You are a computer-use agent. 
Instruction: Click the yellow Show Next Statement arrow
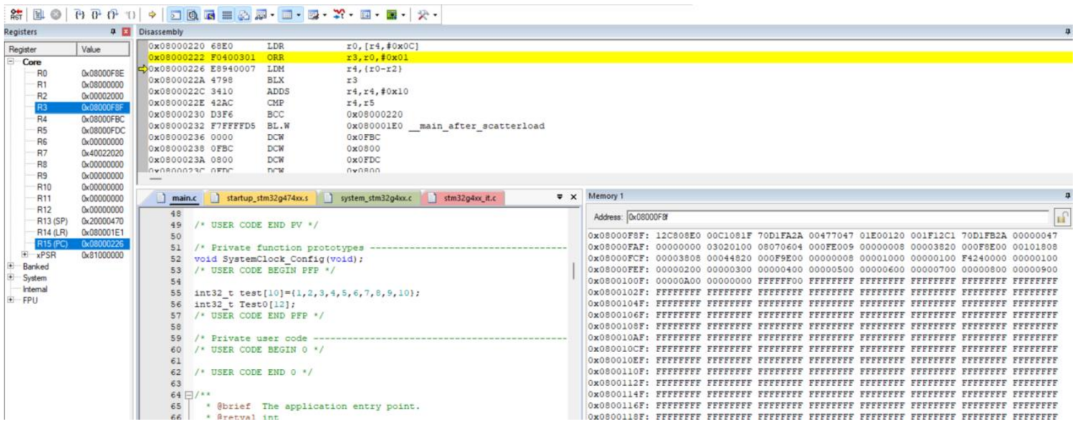pos(152,14)
